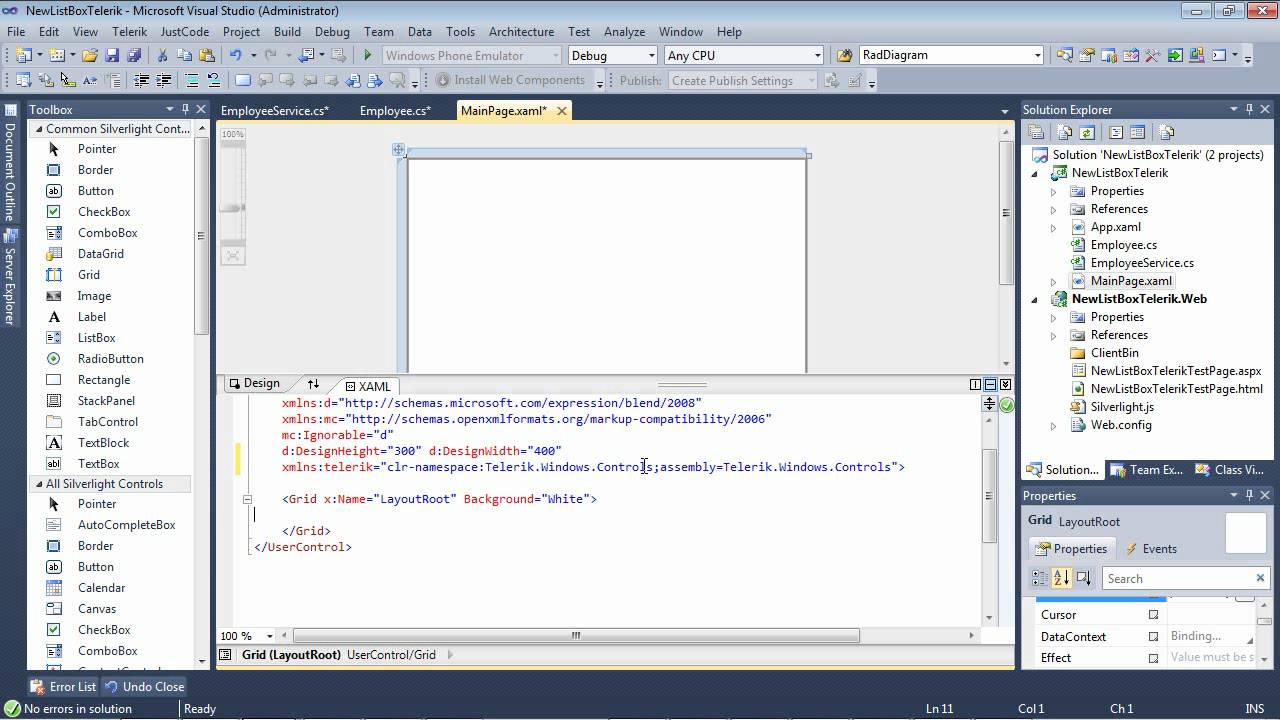
Task: Sort properties alphabetically with the A-Z icon
Action: pyautogui.click(x=1061, y=578)
